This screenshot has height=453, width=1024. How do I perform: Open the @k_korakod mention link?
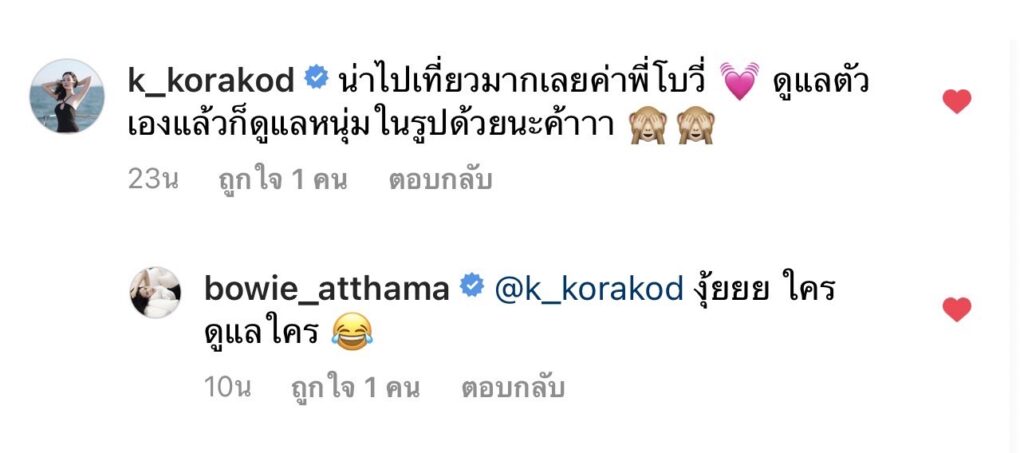click(x=588, y=289)
